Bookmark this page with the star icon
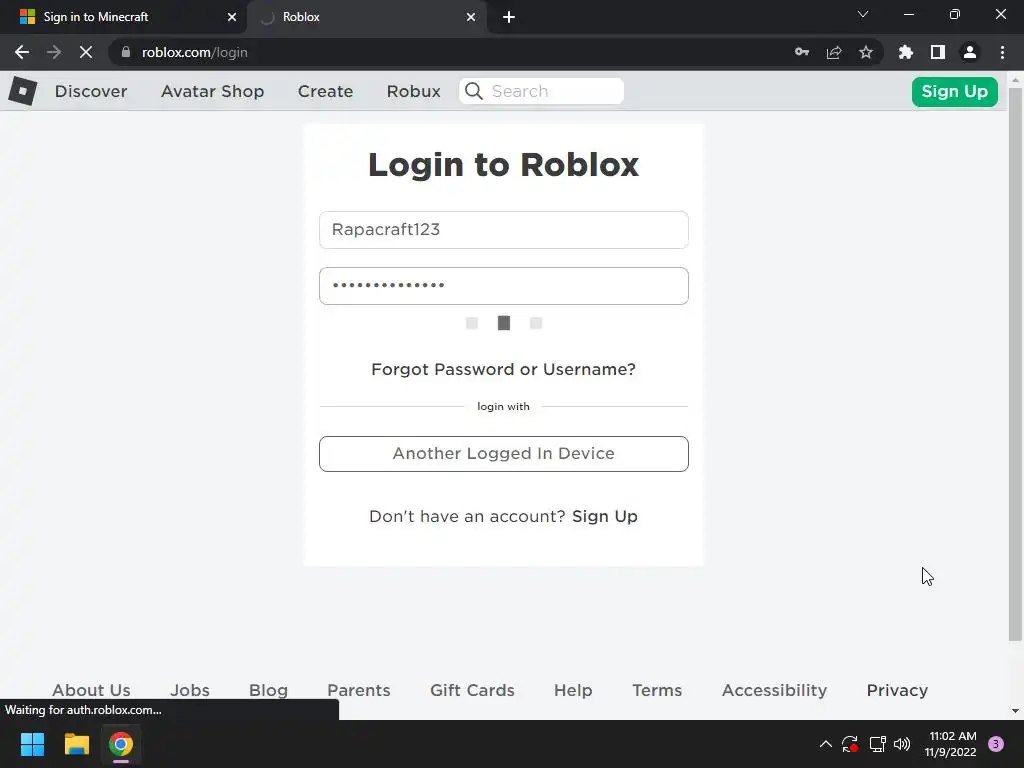 [x=866, y=52]
